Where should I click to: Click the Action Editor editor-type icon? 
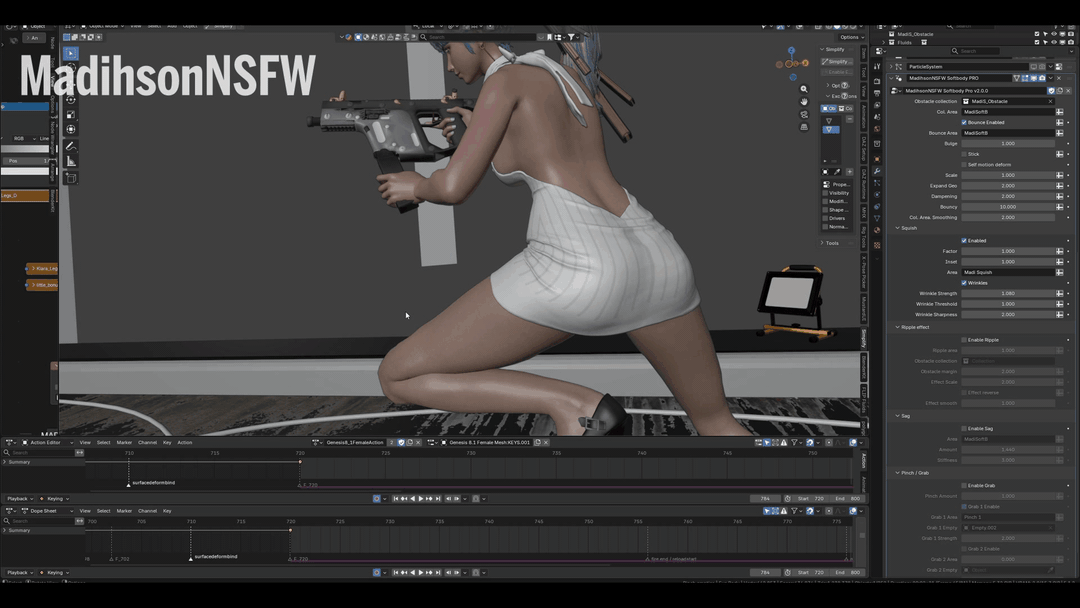click(x=10, y=443)
